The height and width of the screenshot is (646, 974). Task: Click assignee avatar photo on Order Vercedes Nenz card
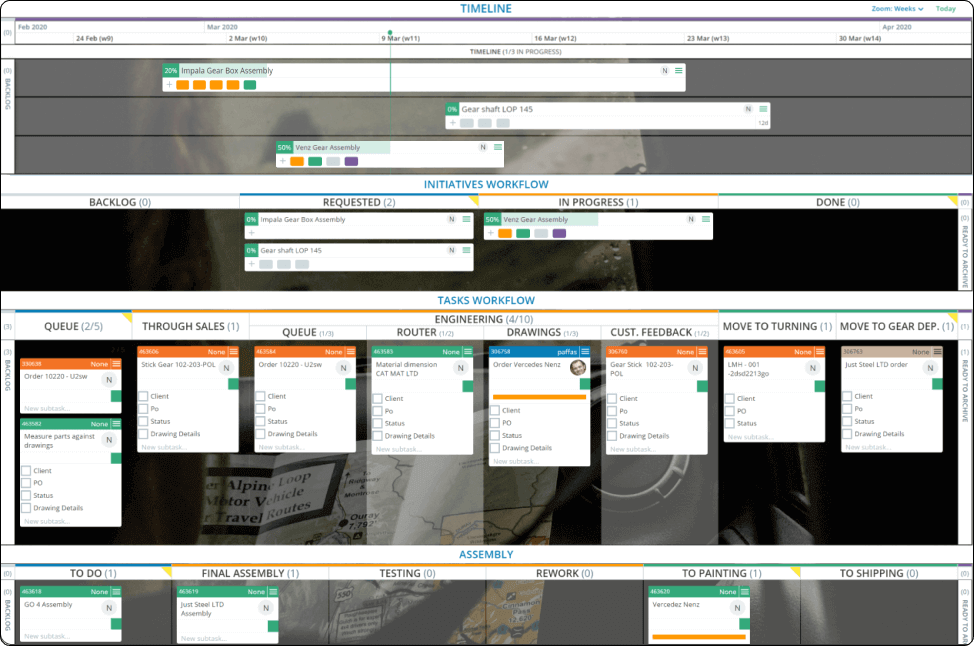point(578,368)
